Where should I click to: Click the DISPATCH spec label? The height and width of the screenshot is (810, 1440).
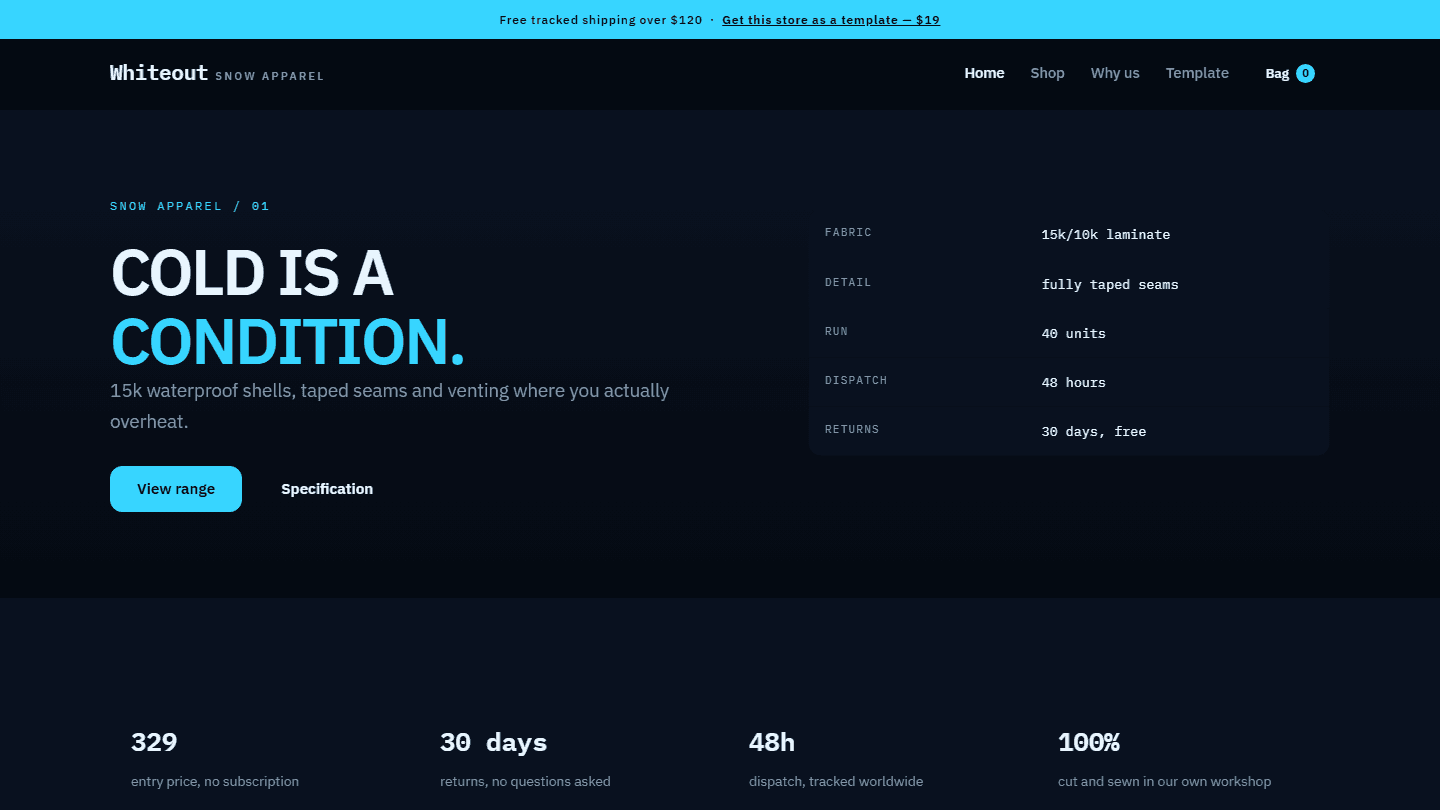point(856,380)
